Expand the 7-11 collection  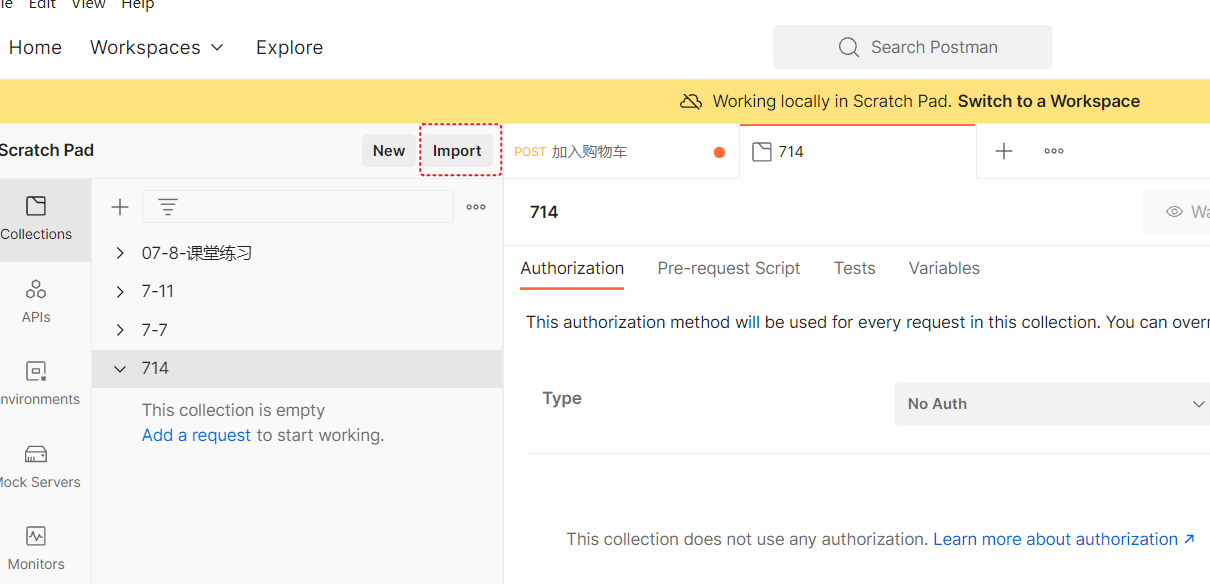[x=120, y=291]
